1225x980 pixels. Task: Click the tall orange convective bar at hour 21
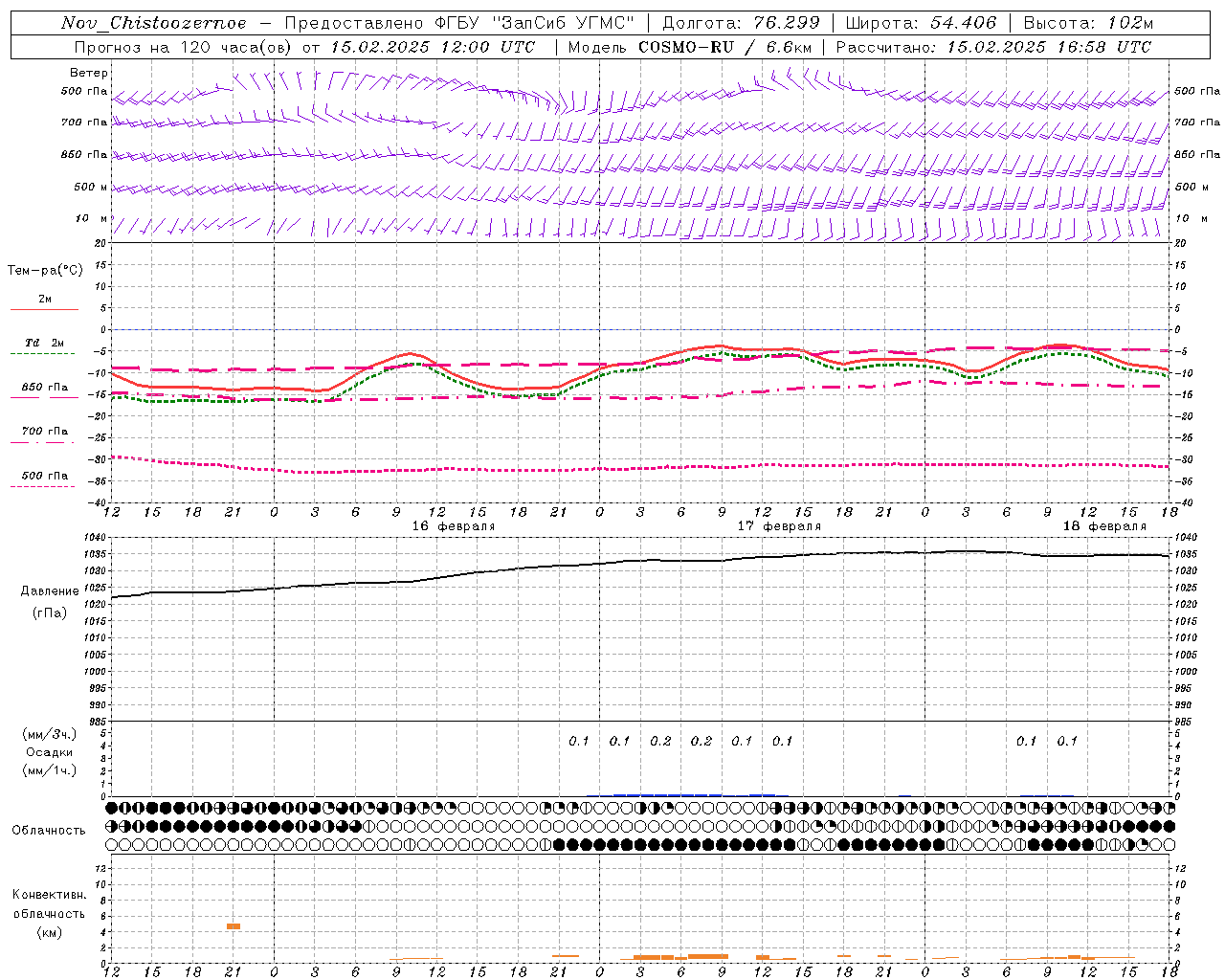tap(234, 926)
